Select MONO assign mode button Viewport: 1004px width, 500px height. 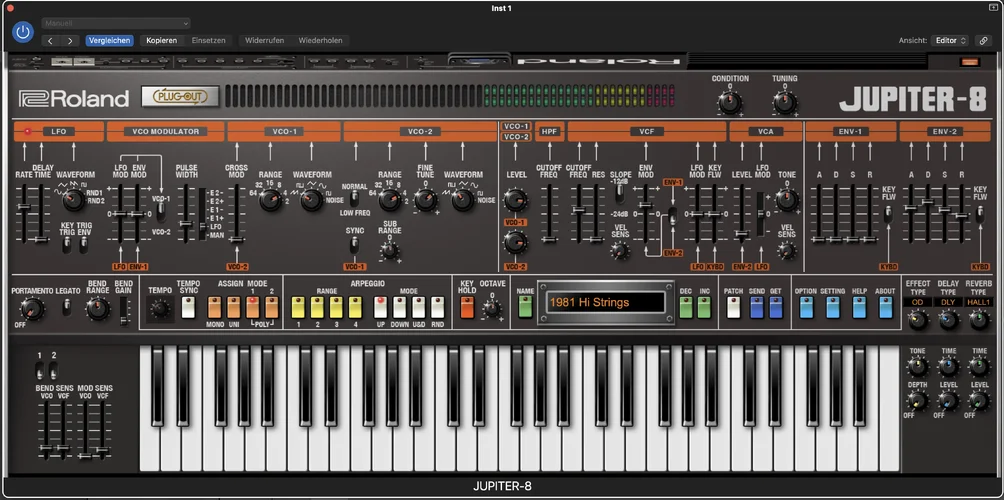[x=214, y=307]
